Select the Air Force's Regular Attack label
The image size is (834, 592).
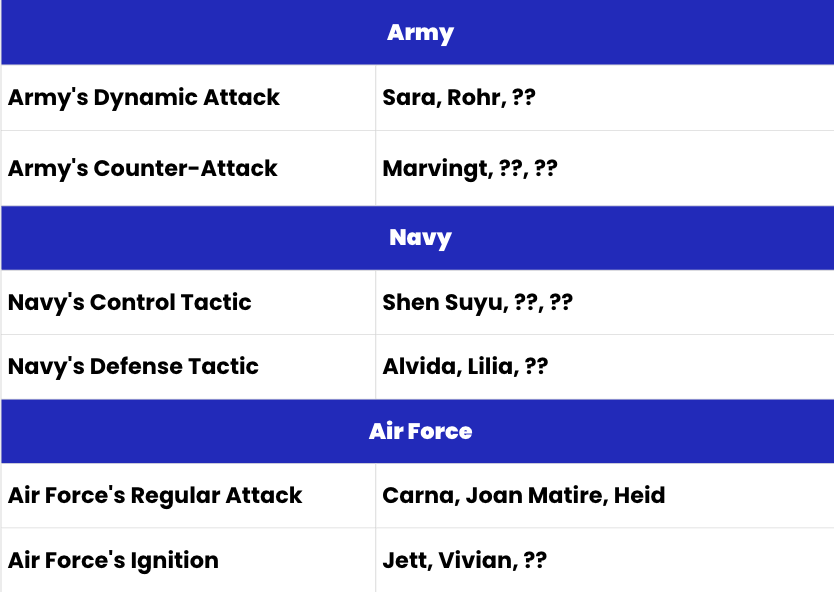[155, 496]
